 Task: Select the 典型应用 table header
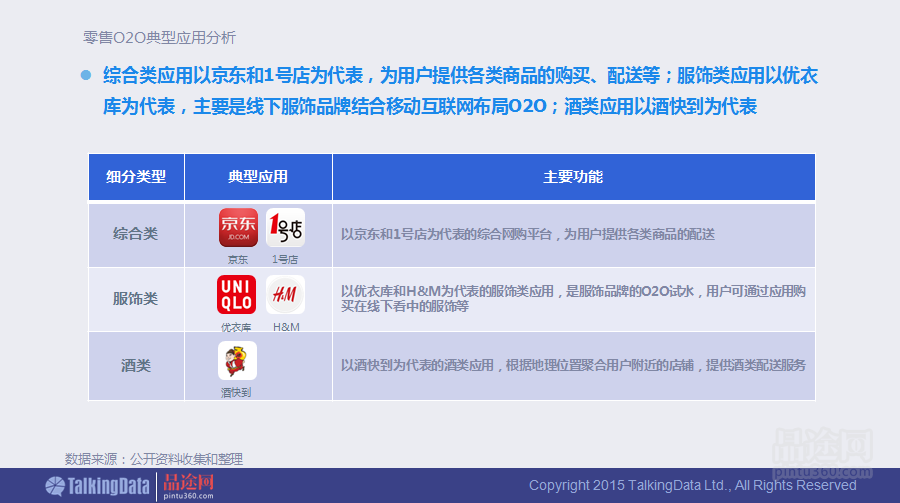coord(258,177)
